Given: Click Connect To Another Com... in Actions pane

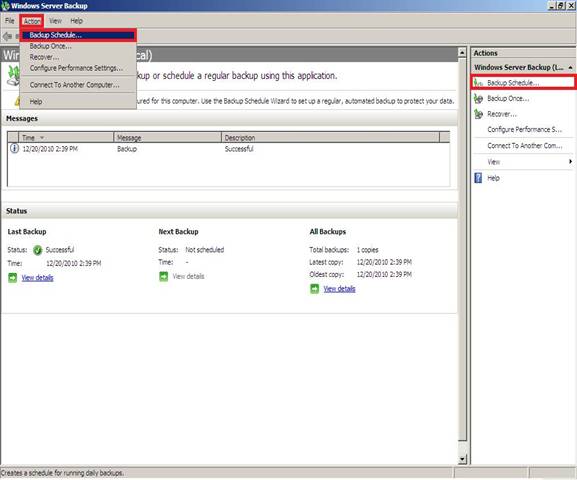Looking at the screenshot, I should pos(525,146).
